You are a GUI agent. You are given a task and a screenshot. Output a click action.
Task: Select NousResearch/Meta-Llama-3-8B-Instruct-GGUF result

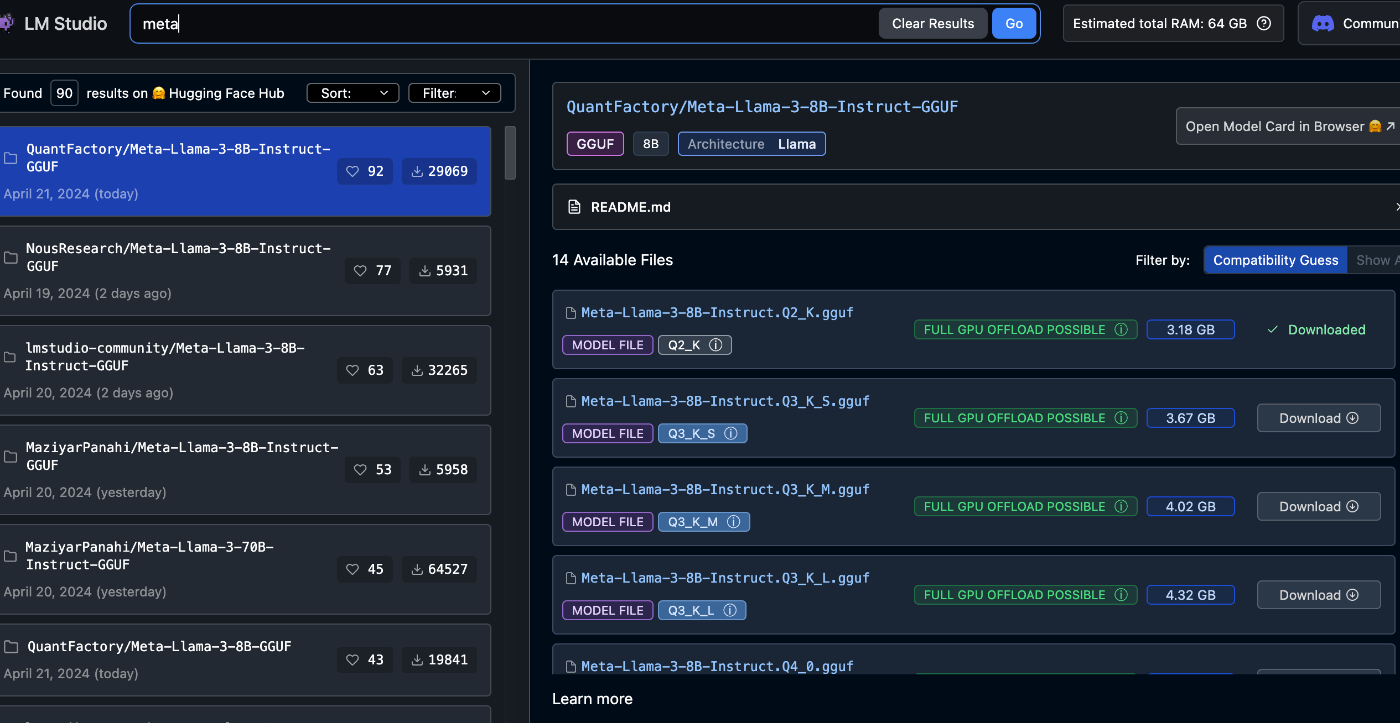pos(245,270)
